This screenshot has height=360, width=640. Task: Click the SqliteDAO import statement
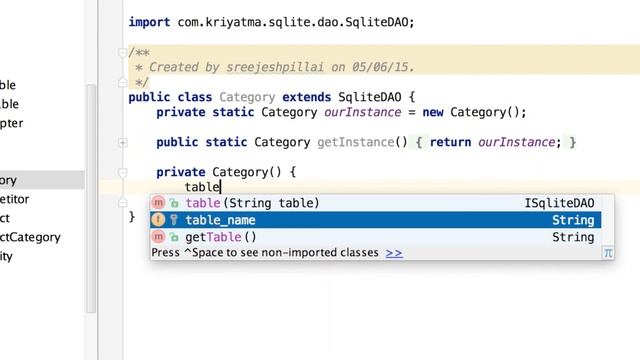(271, 22)
